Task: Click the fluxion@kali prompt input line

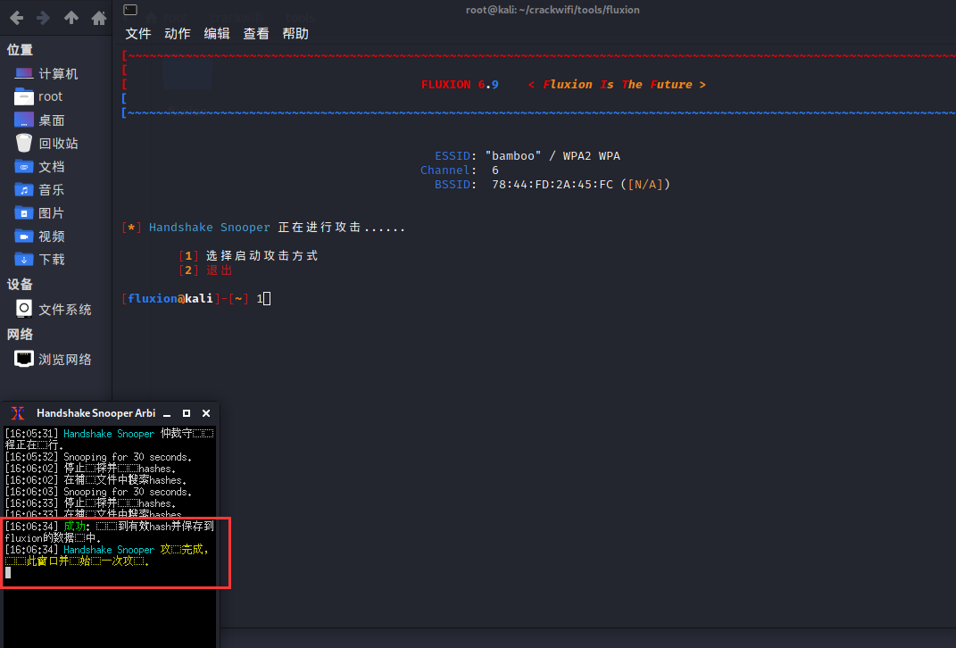Action: (196, 298)
